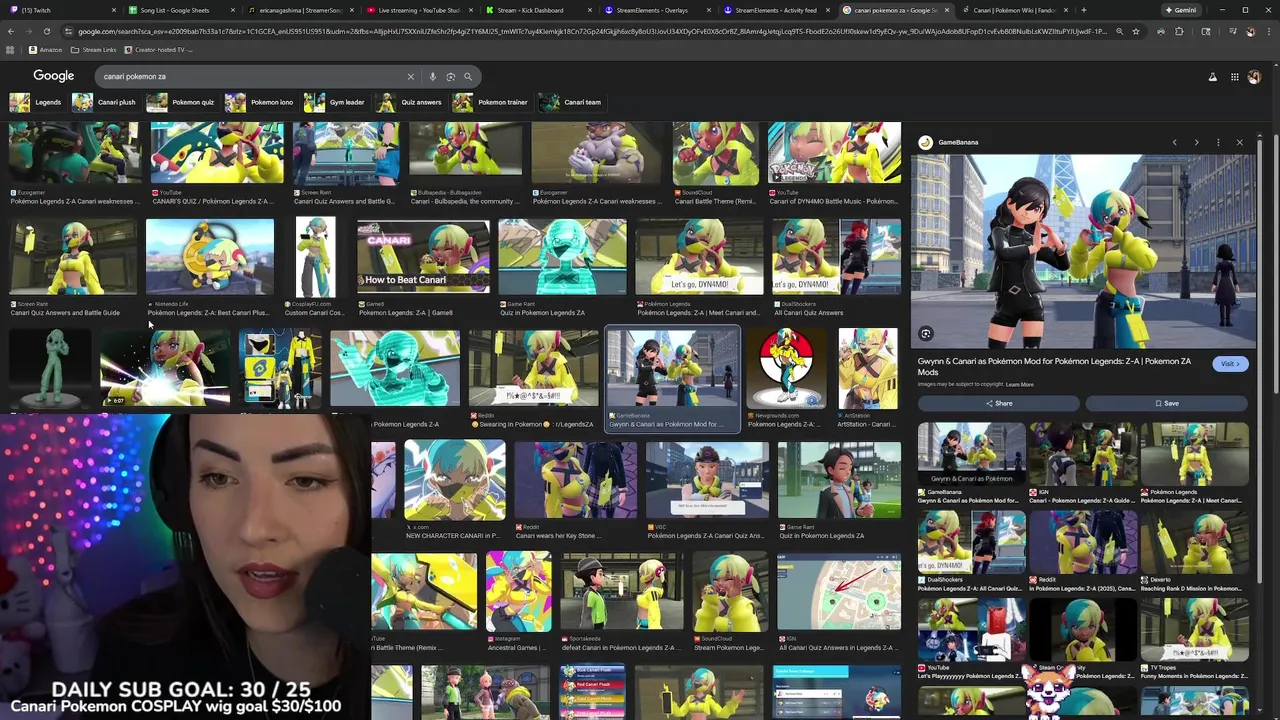Open NEW CHARACTER CANARI x.com result
1280x720 pixels.
[x=454, y=480]
